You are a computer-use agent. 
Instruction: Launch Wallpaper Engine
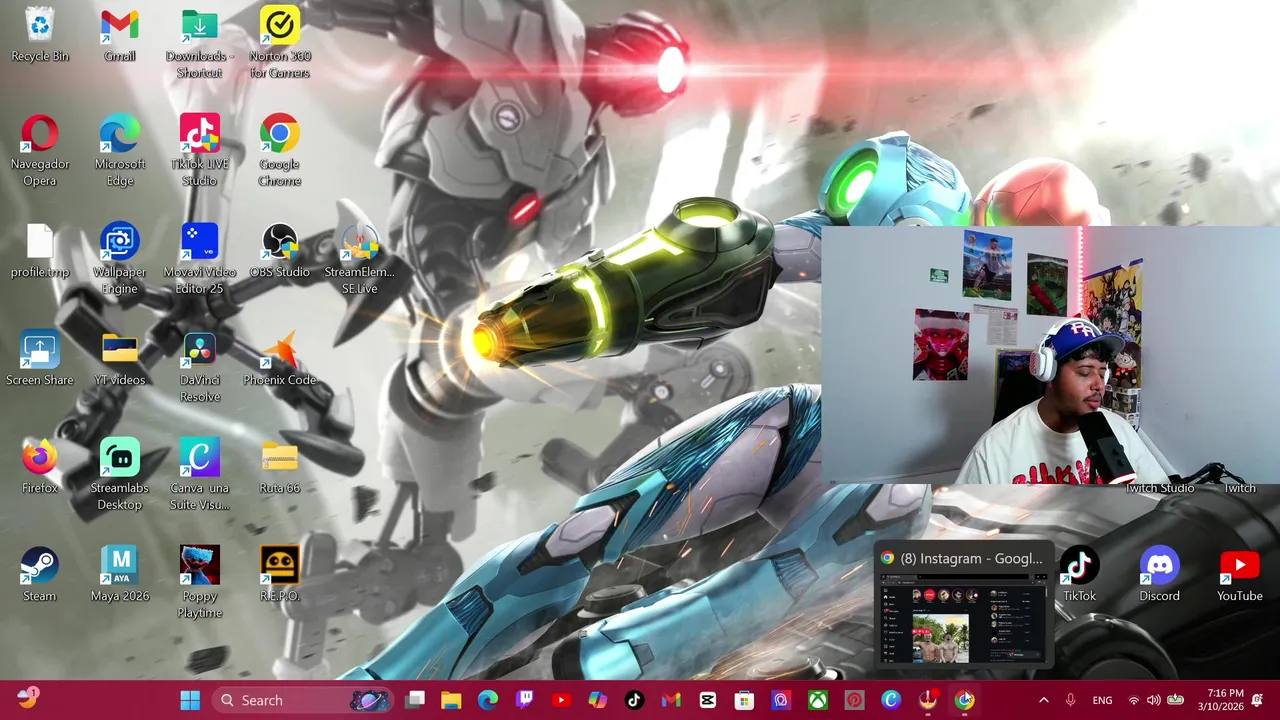tap(120, 259)
